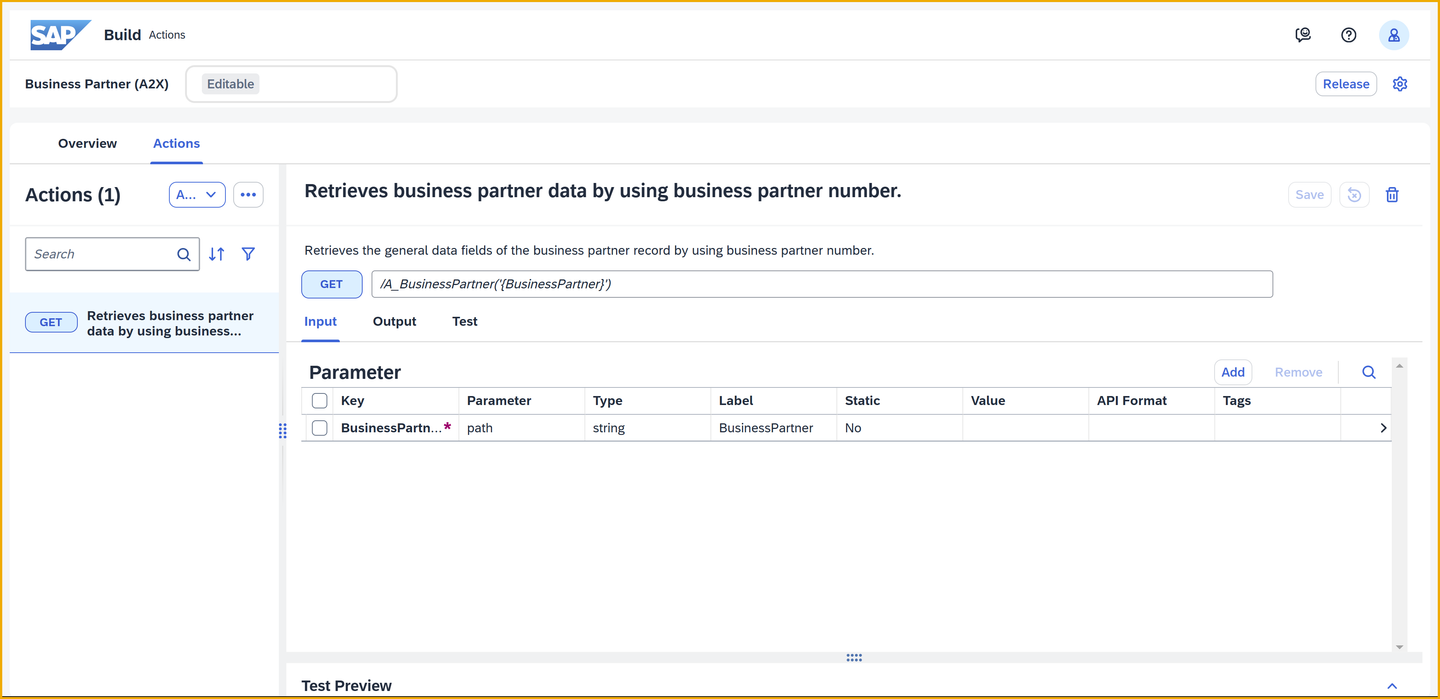Open the user profile avatar
This screenshot has width=1440, height=699.
(x=1394, y=35)
